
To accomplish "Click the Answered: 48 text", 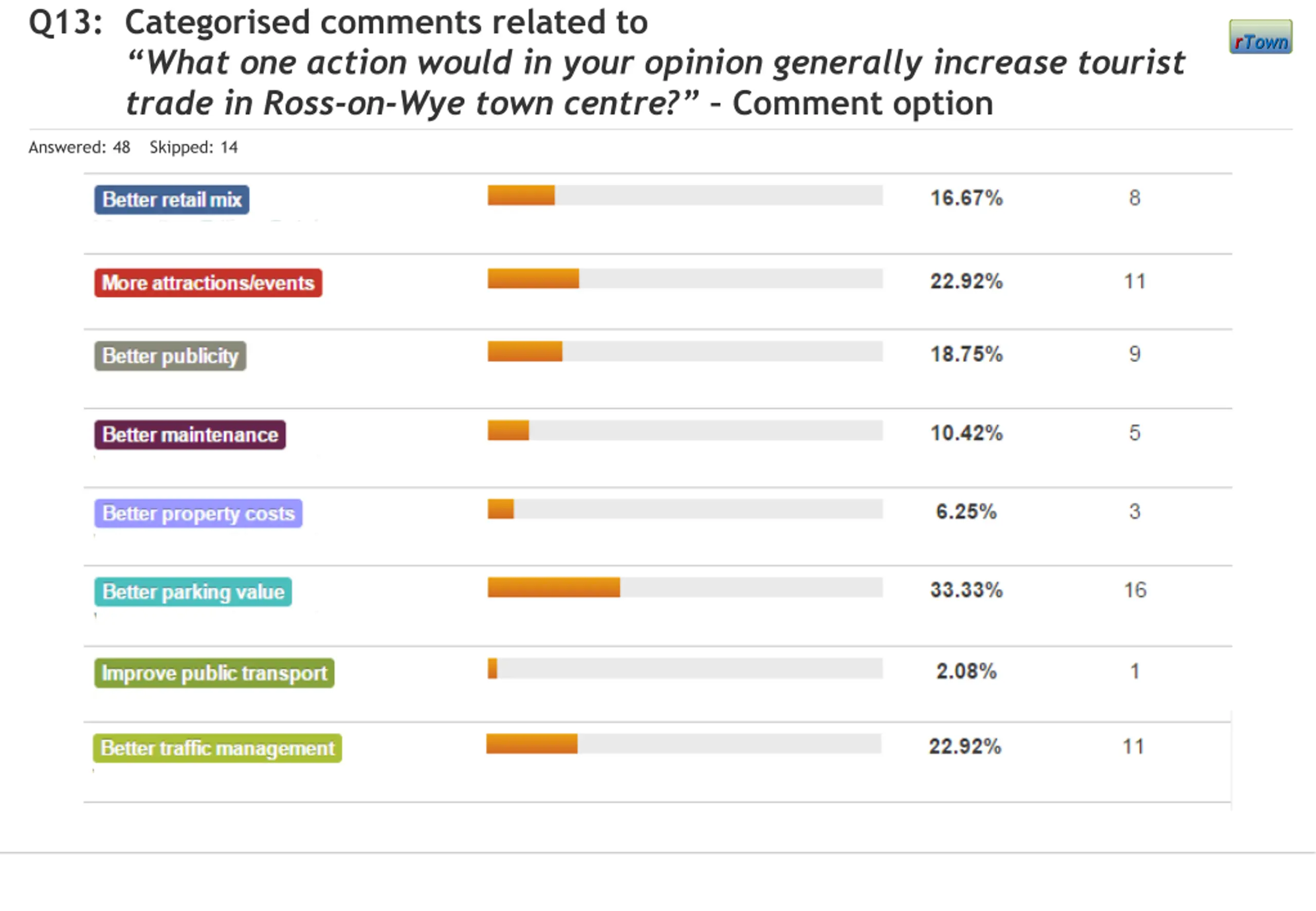I will (79, 147).
